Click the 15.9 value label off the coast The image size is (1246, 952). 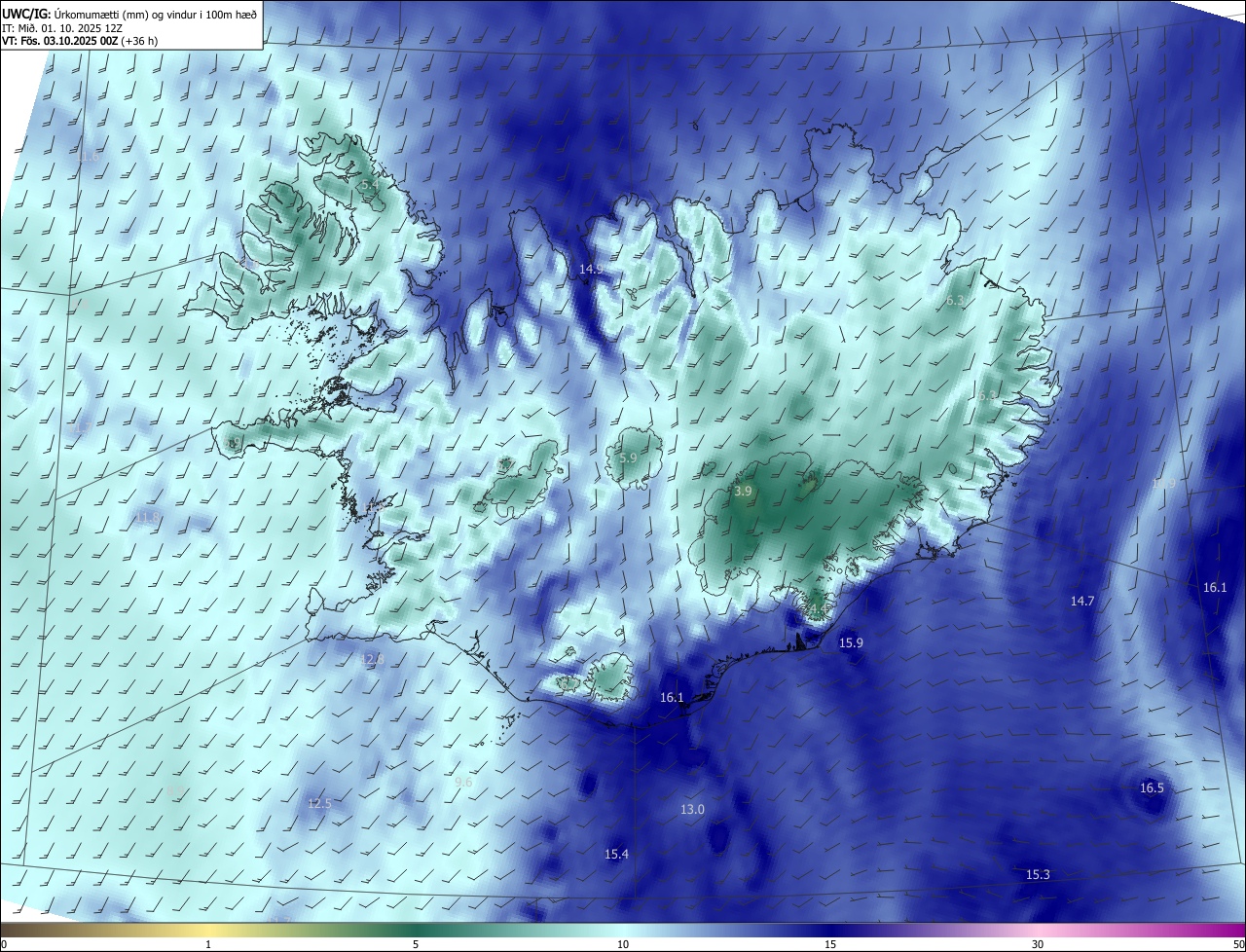pyautogui.click(x=852, y=642)
